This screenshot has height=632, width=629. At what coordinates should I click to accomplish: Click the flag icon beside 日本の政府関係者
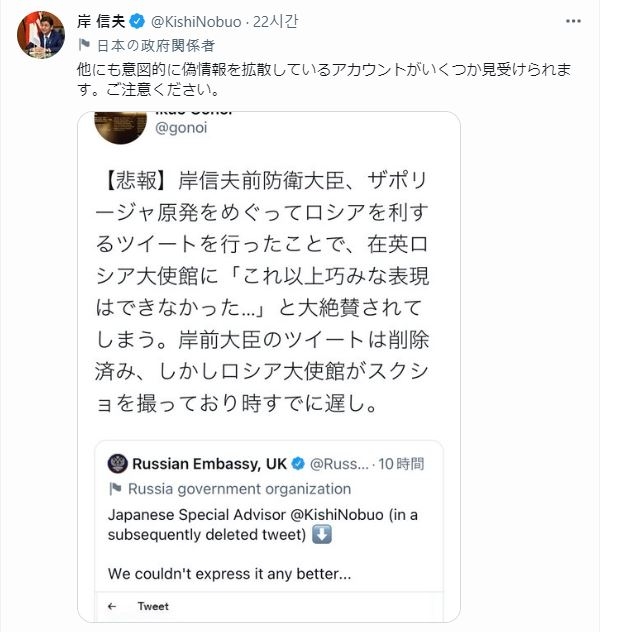[x=85, y=45]
